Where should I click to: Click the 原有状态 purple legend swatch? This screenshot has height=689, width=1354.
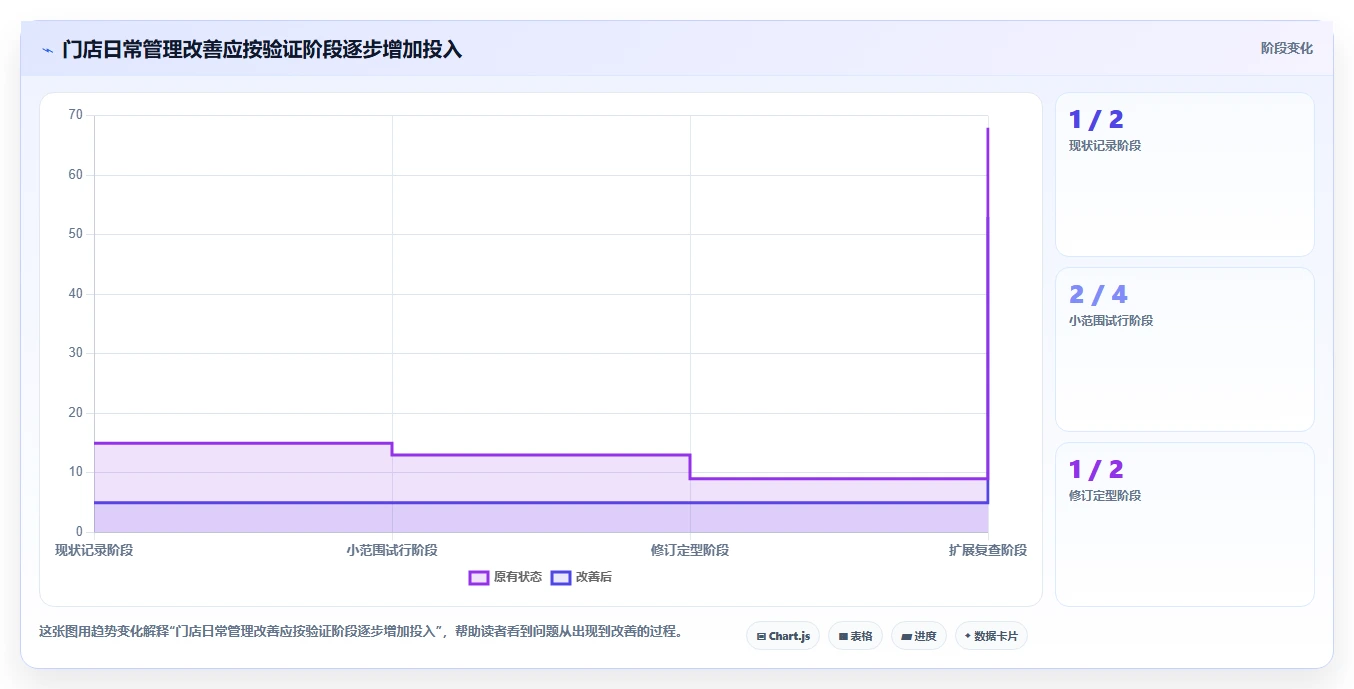click(x=479, y=577)
